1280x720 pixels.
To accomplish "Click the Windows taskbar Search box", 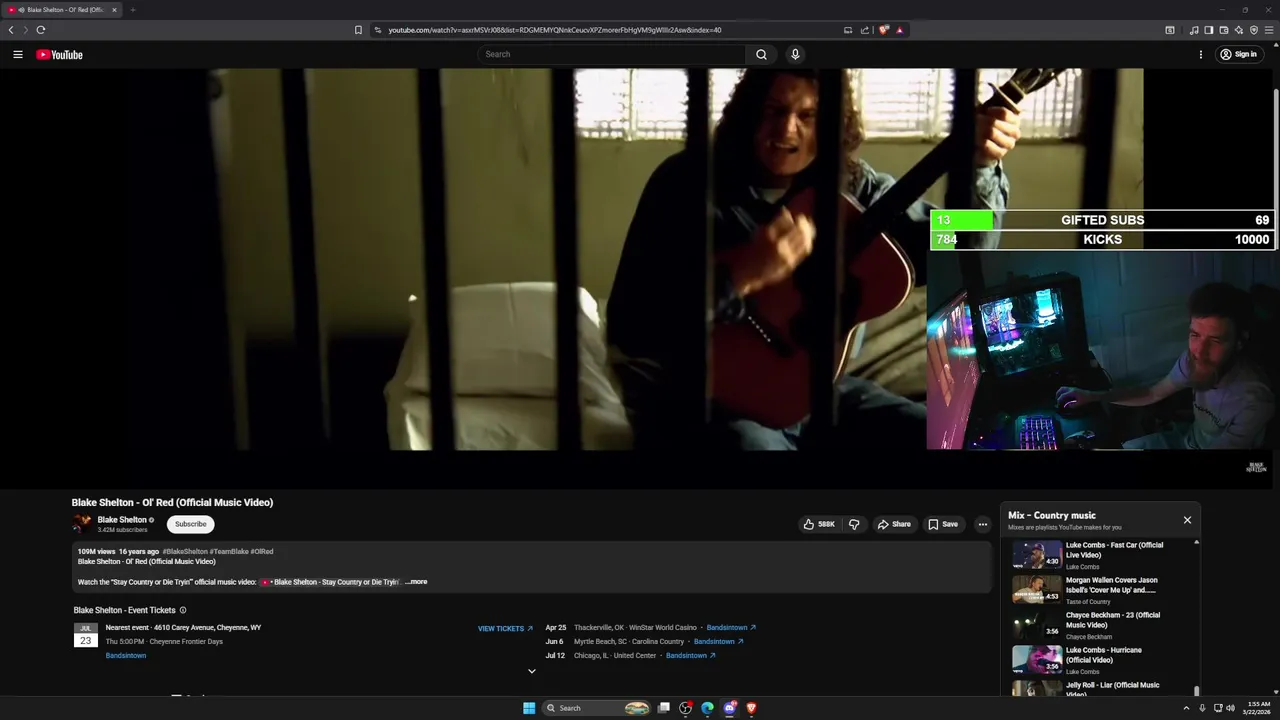I will point(598,708).
